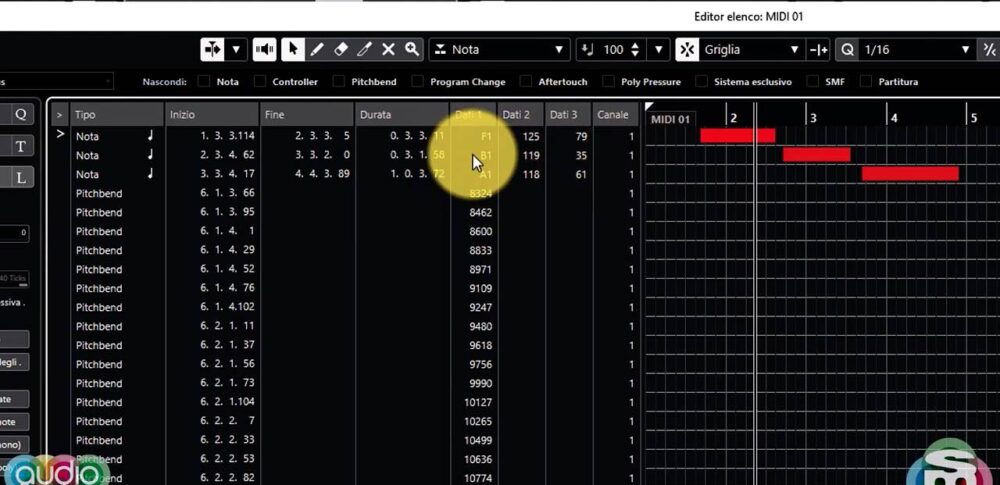Click pitchbend value 8600
Viewport: 1000px width, 485px height.
[480, 231]
